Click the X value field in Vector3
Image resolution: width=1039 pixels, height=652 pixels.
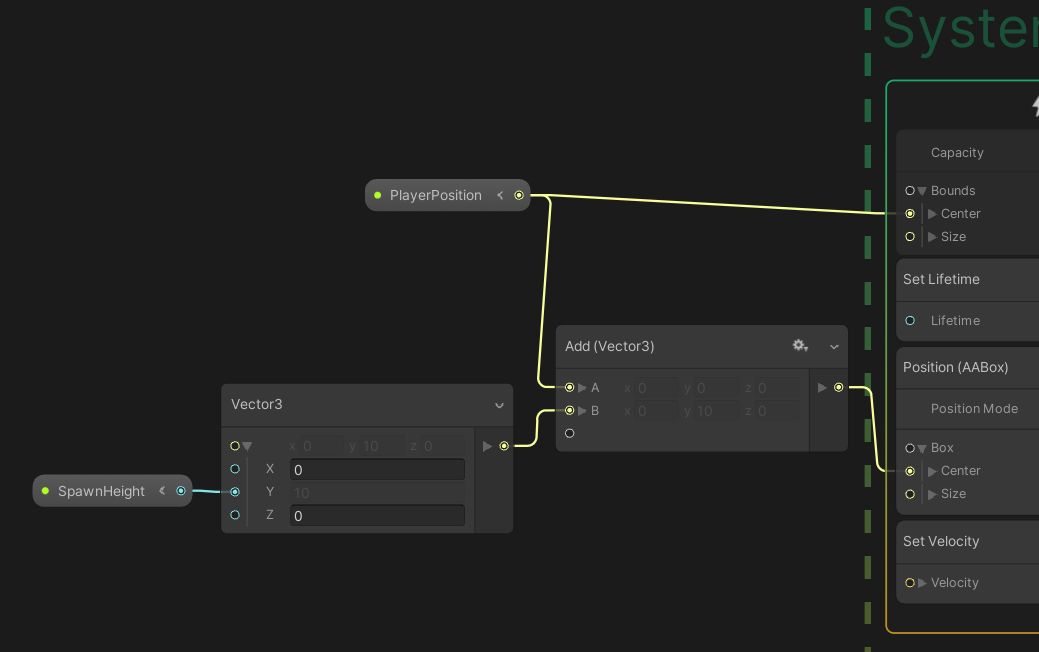(x=377, y=469)
